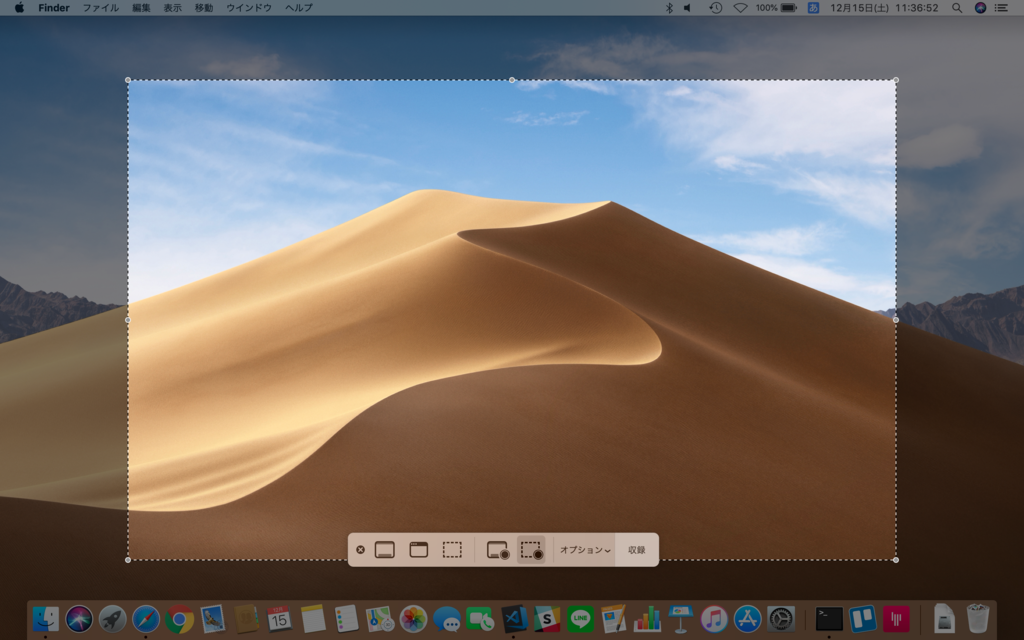Open Terminal from the Dock
The height and width of the screenshot is (640, 1024).
click(829, 618)
